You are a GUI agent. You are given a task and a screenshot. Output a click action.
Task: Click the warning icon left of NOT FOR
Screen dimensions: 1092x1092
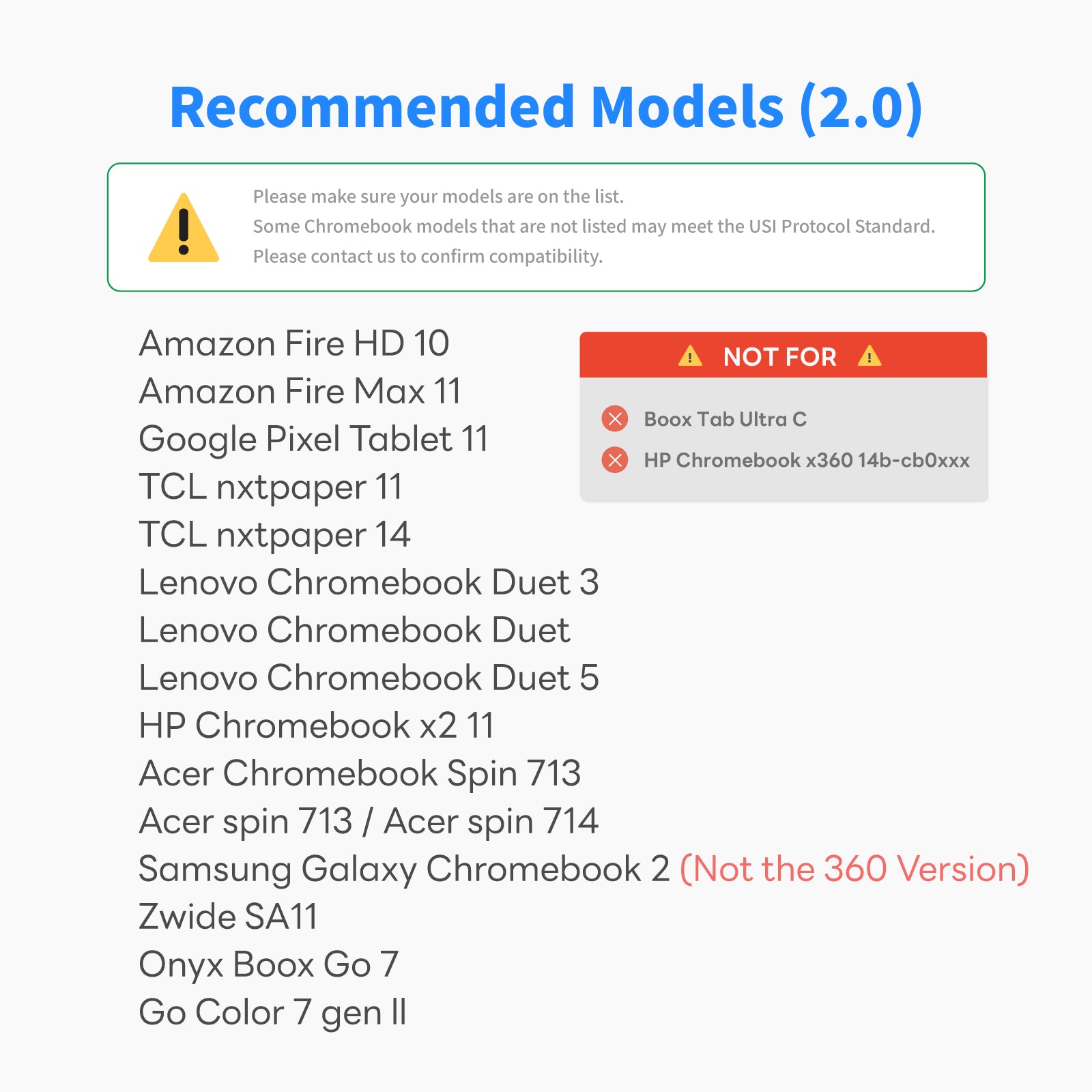point(690,356)
